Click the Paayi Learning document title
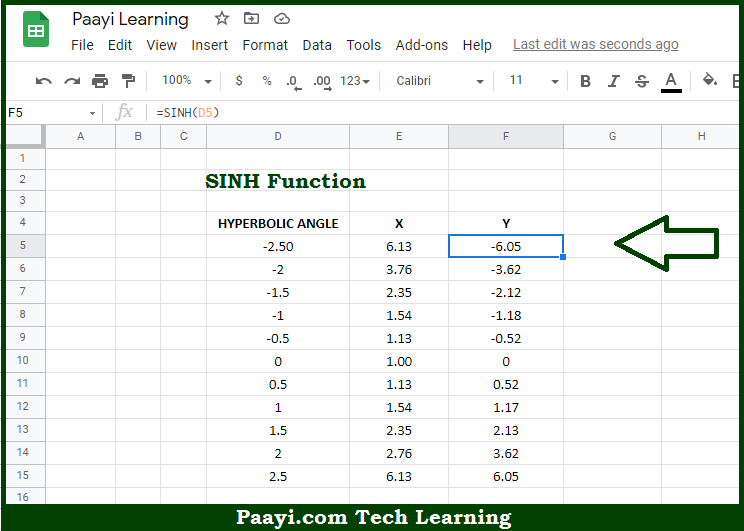 (130, 19)
